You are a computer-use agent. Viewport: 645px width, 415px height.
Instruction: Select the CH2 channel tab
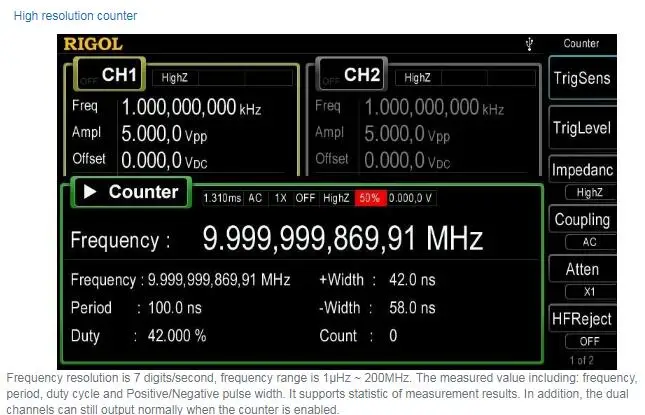[352, 74]
